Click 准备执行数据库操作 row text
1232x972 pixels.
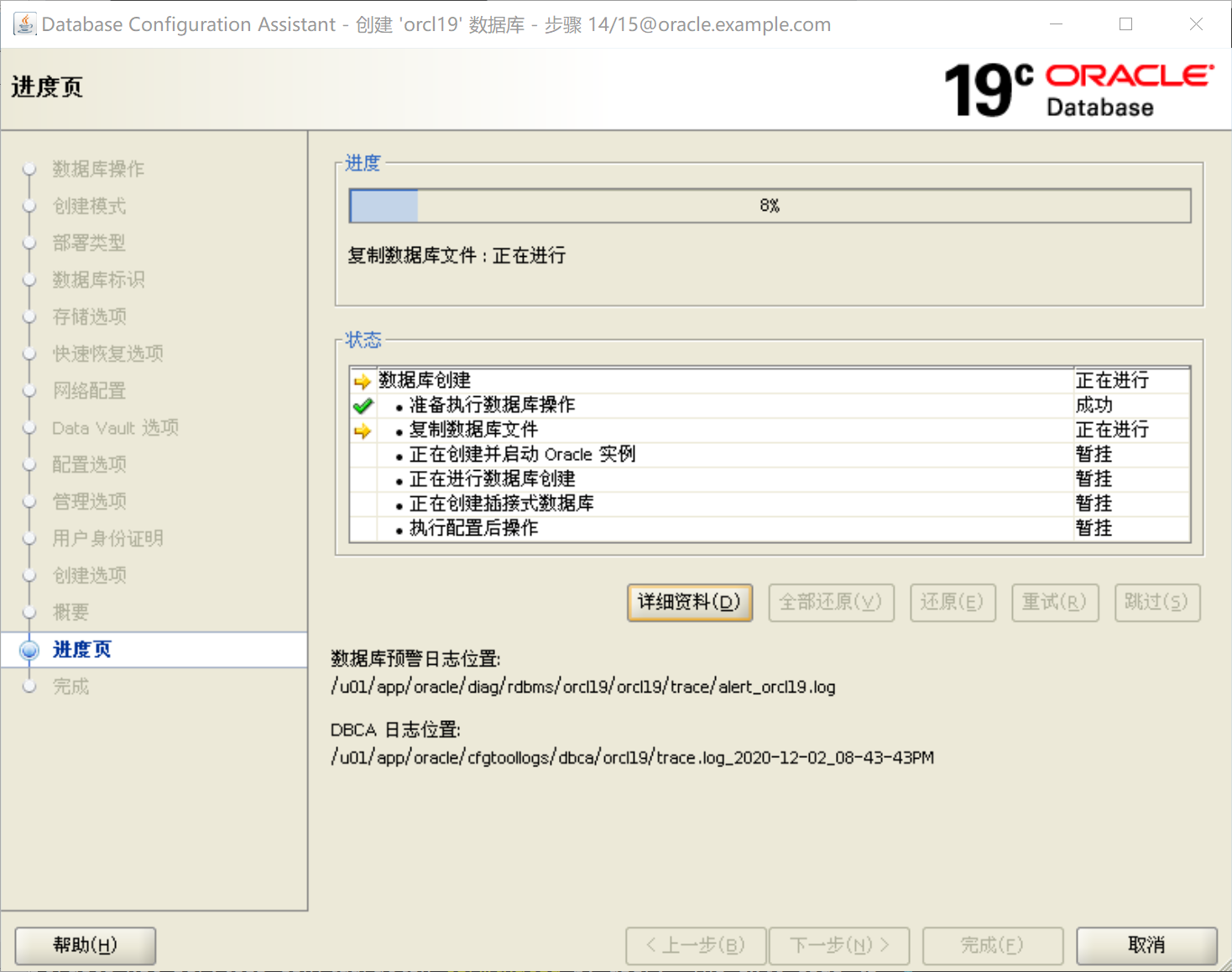[x=492, y=405]
